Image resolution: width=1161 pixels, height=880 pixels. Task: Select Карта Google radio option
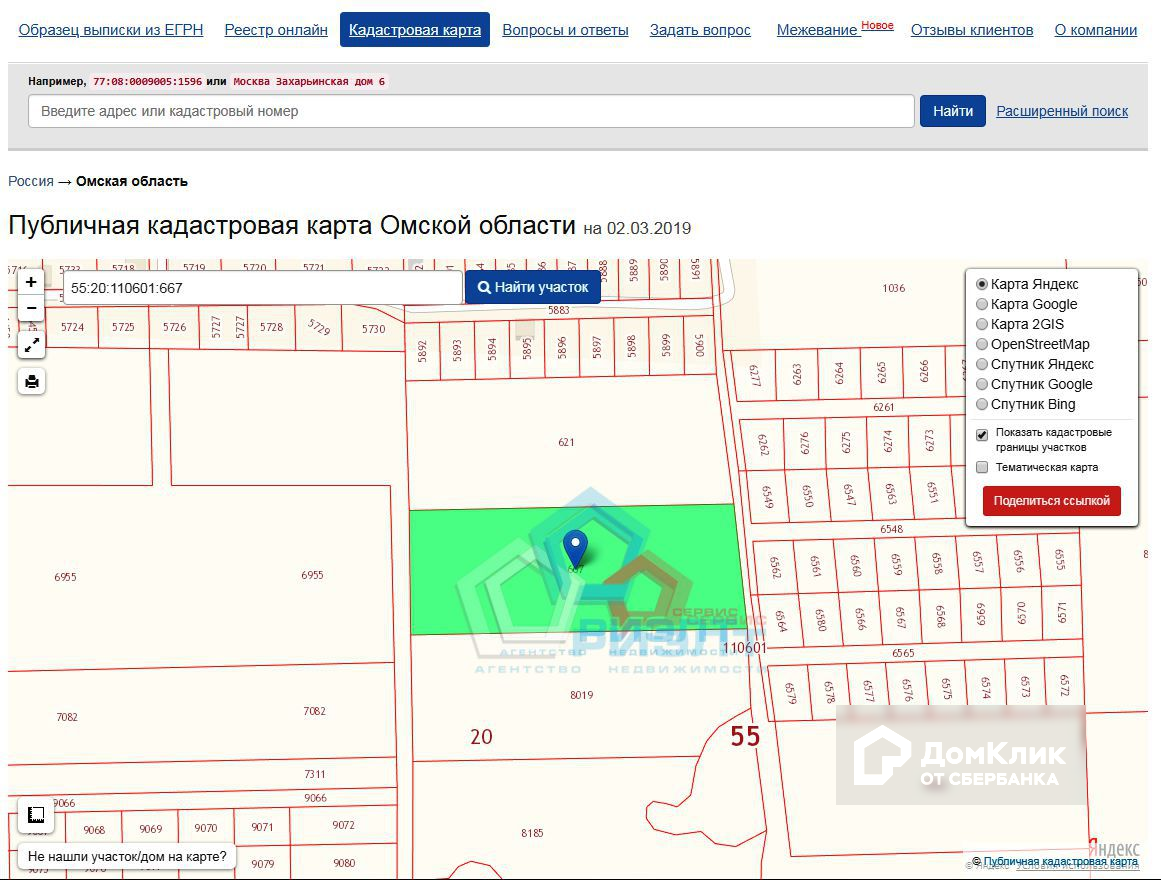coord(982,304)
